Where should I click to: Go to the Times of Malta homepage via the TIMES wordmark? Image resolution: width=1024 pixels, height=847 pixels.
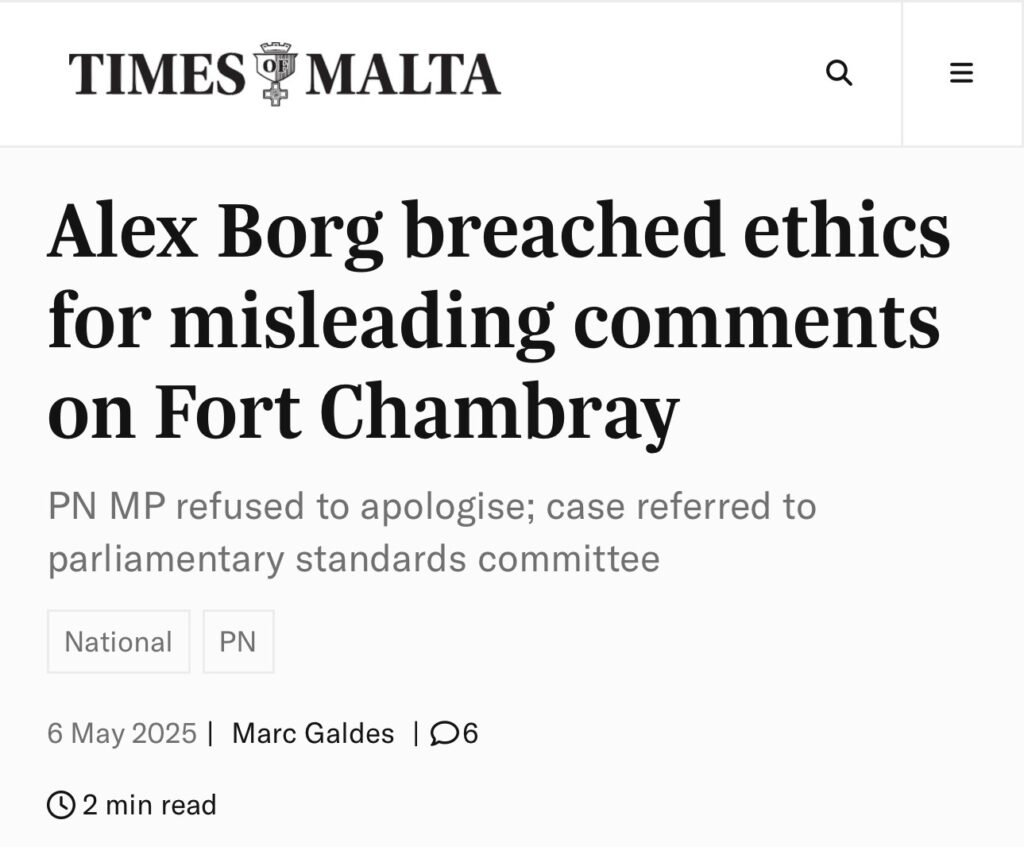(157, 75)
